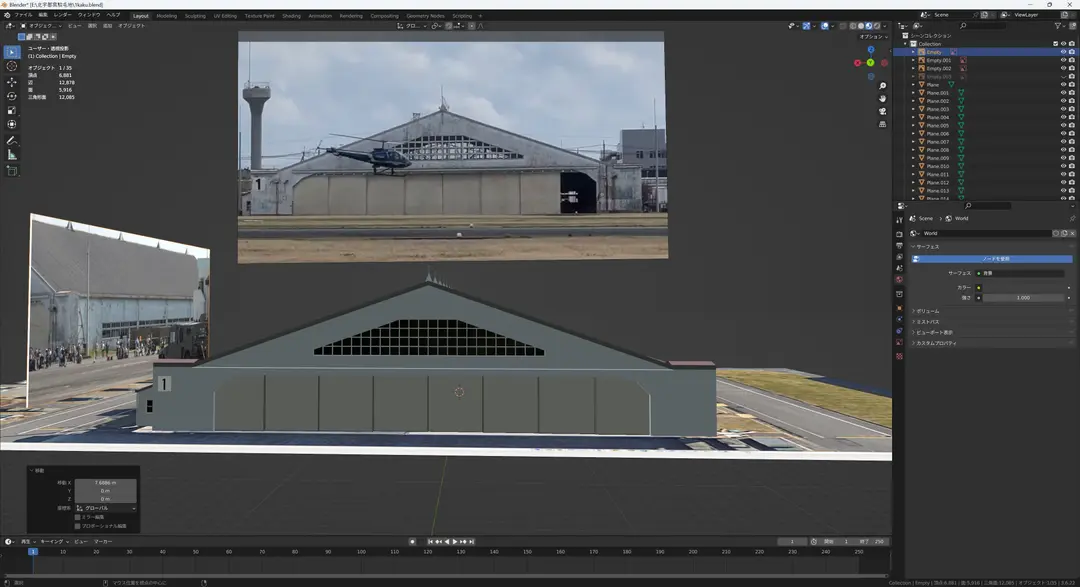Viewport: 1080px width, 587px height.
Task: Select the Add Cube tool
Action: [12, 170]
